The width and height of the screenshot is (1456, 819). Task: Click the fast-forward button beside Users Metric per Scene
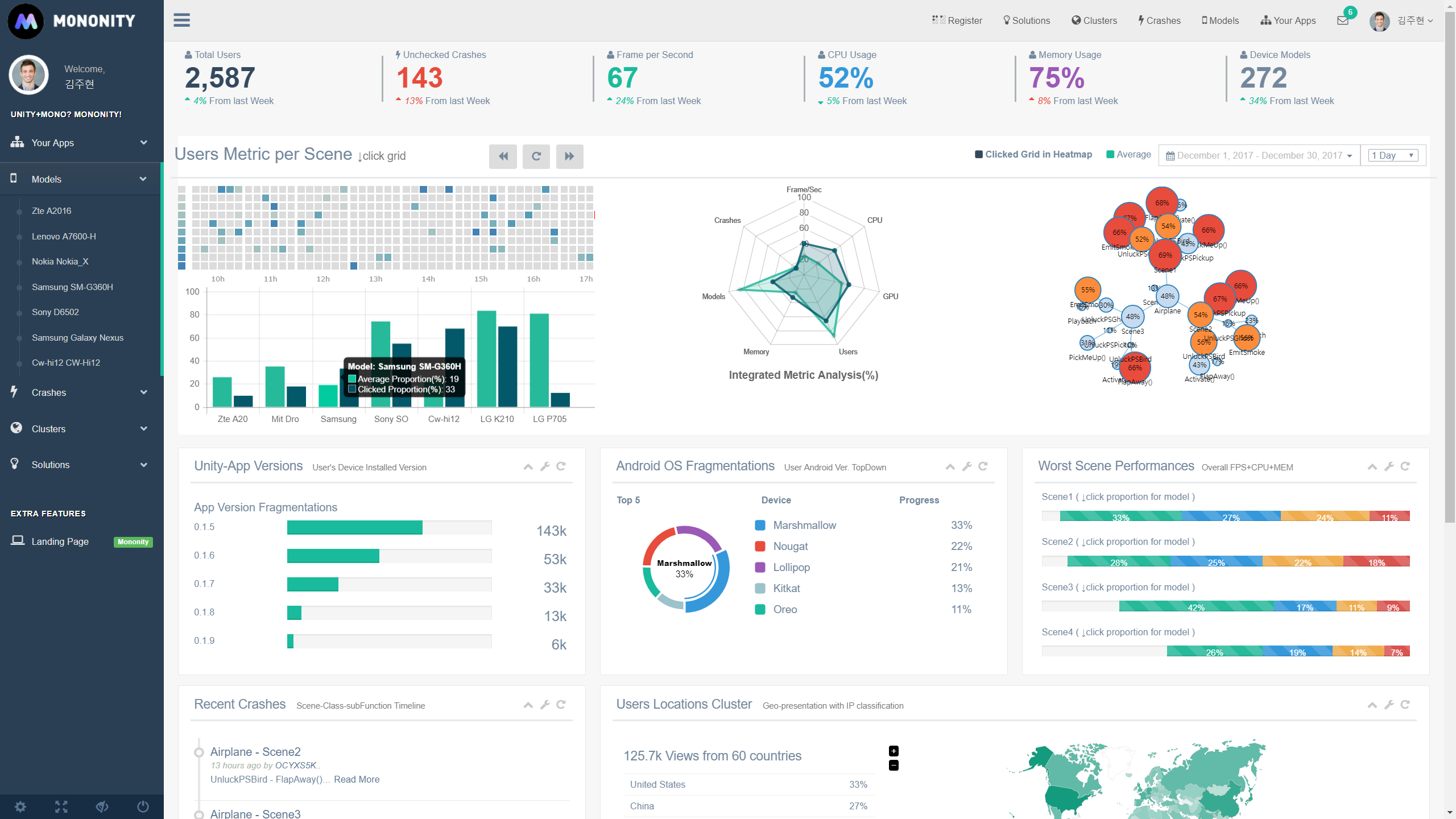click(x=569, y=156)
